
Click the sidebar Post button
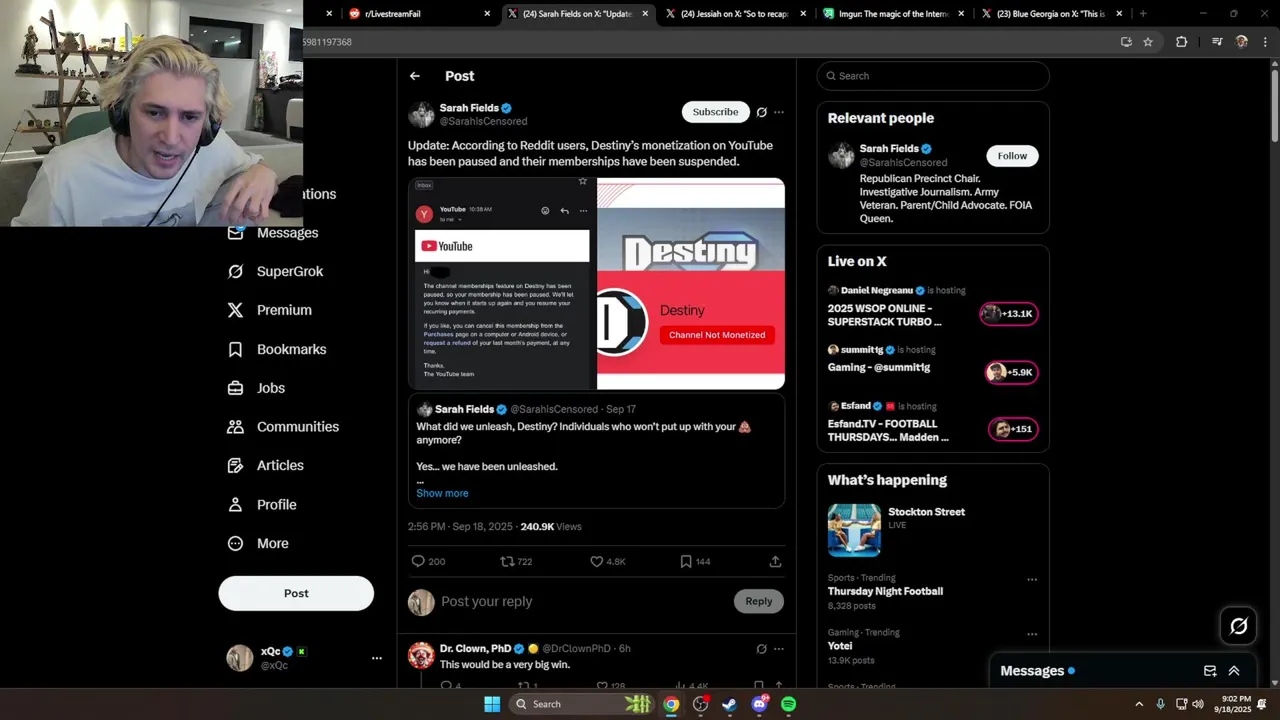click(x=296, y=593)
